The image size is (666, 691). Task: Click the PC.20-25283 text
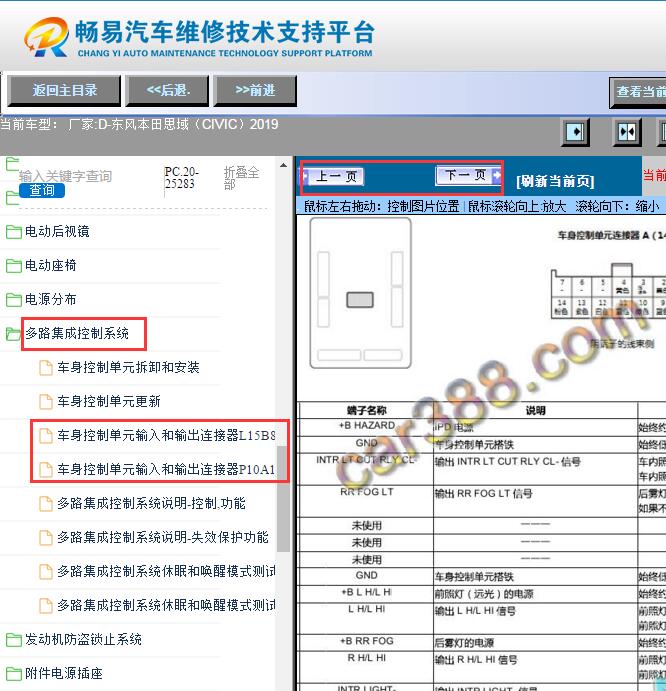click(182, 178)
